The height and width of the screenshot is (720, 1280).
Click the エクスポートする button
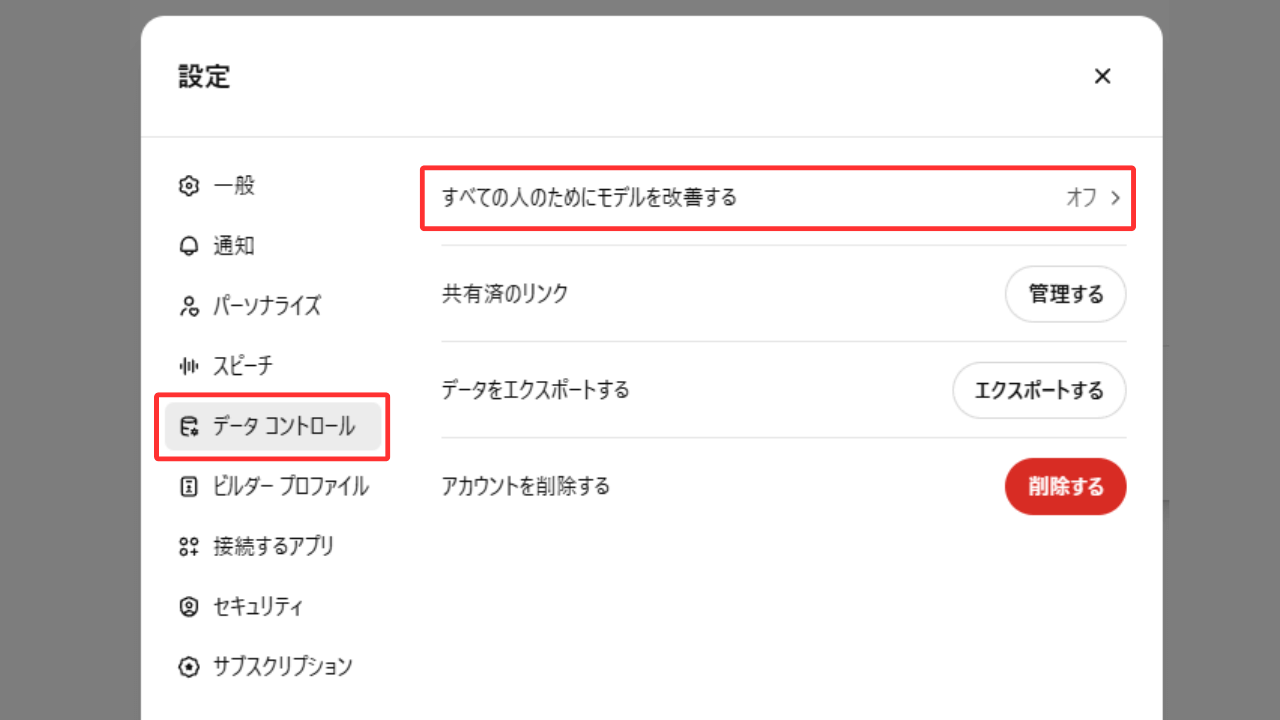click(1039, 390)
